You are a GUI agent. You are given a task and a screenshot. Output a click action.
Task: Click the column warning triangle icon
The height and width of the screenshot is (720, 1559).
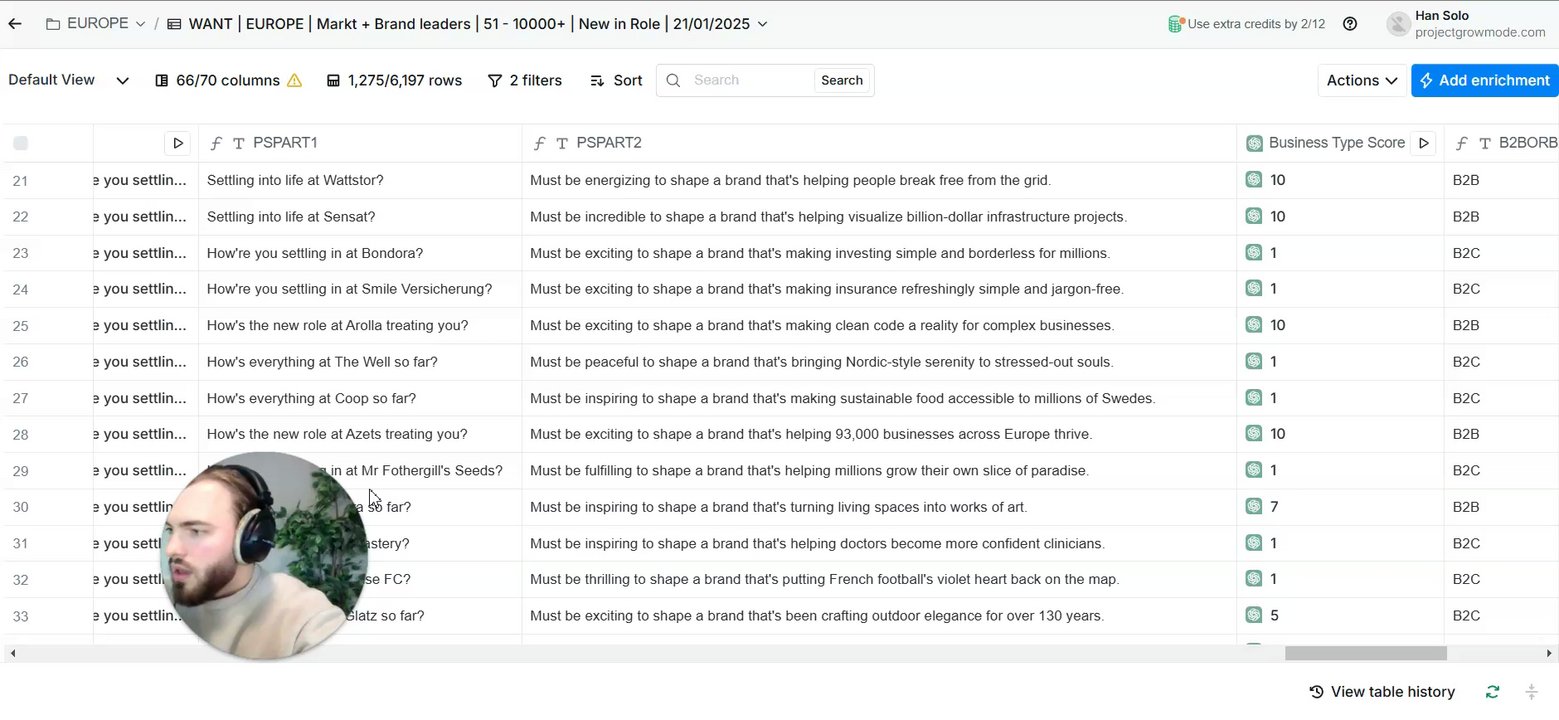click(x=294, y=81)
